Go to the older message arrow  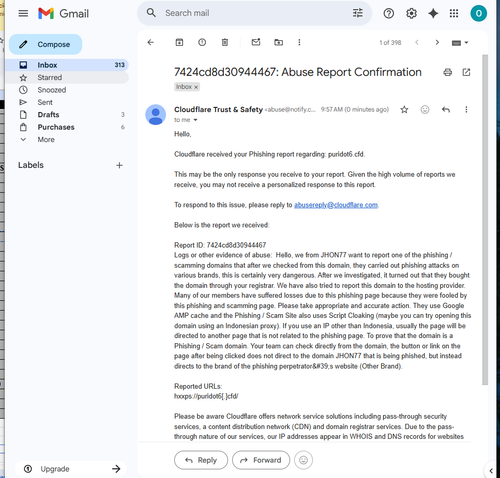(437, 42)
